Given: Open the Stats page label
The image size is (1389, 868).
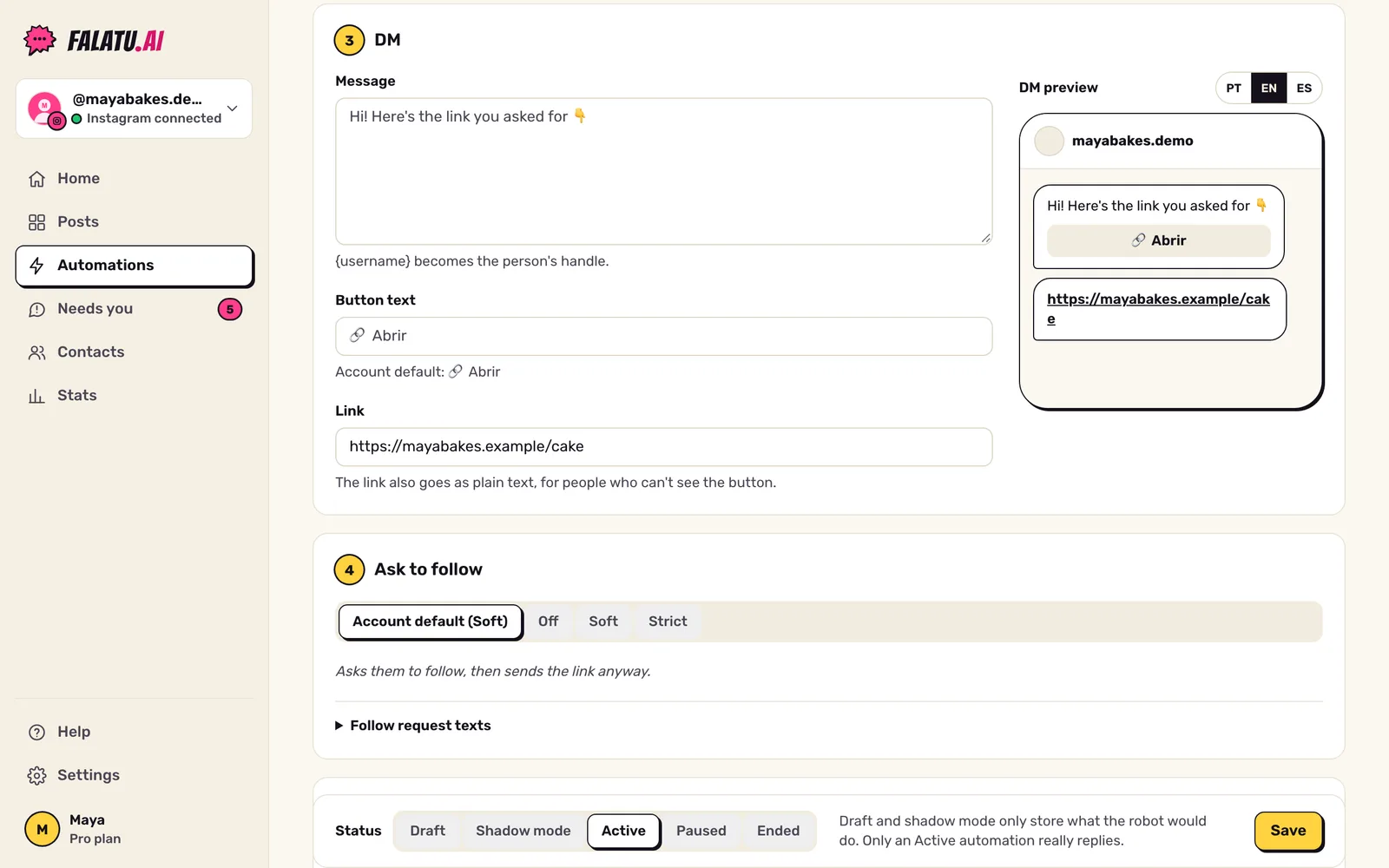Looking at the screenshot, I should (x=77, y=396).
